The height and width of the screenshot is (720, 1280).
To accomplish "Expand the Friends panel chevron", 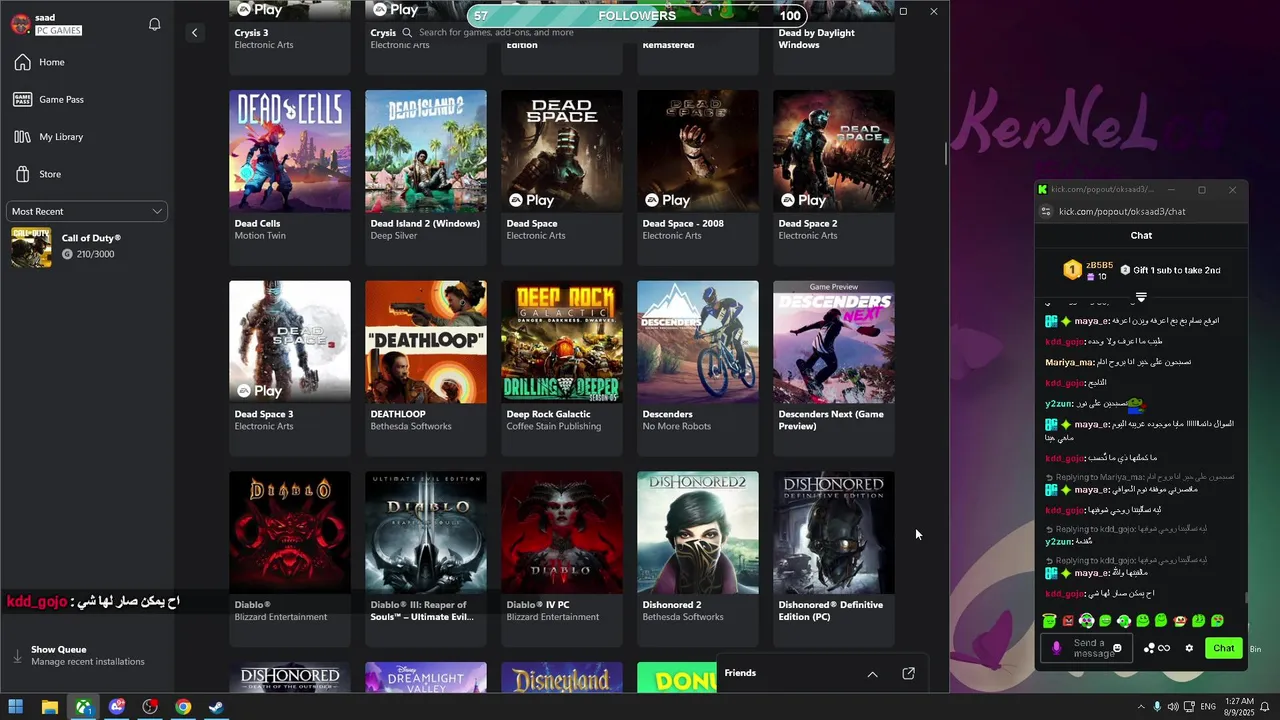I will 872,674.
